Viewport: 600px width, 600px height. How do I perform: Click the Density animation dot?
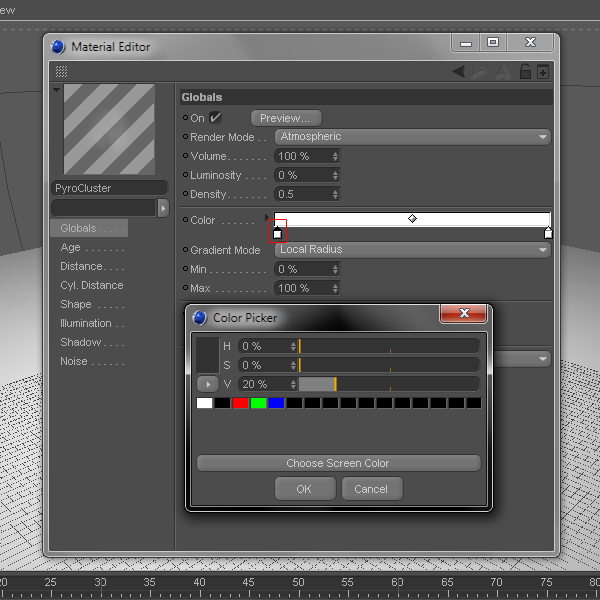(185, 194)
